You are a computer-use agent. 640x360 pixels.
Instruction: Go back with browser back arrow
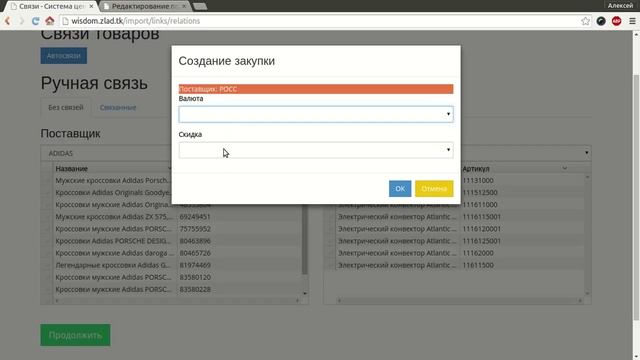click(7, 21)
